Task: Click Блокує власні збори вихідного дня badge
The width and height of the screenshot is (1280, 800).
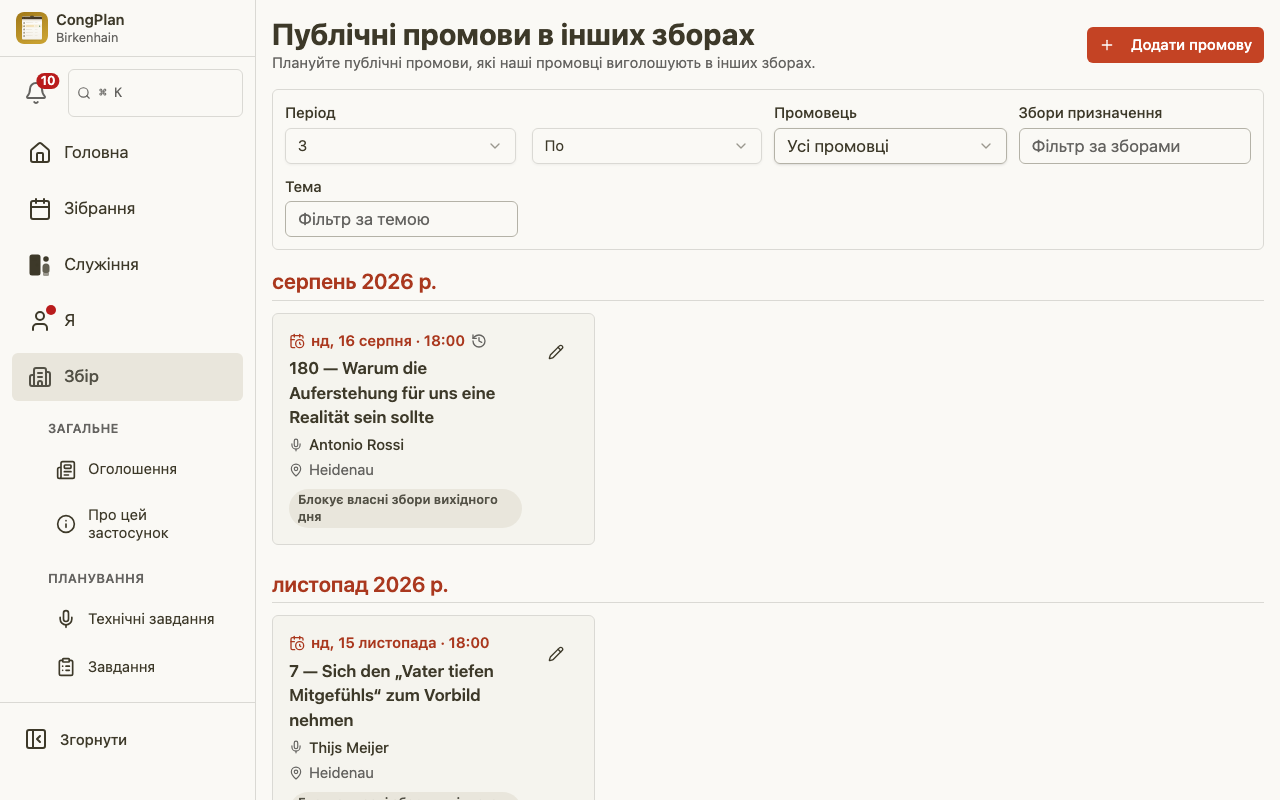Action: pos(405,508)
